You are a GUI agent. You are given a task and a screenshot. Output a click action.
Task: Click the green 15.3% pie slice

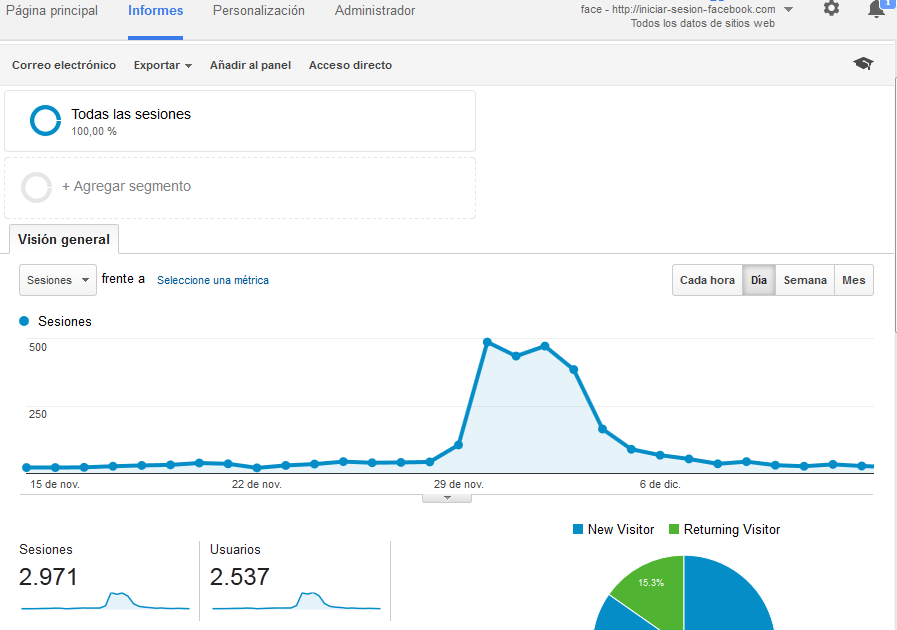[x=654, y=587]
